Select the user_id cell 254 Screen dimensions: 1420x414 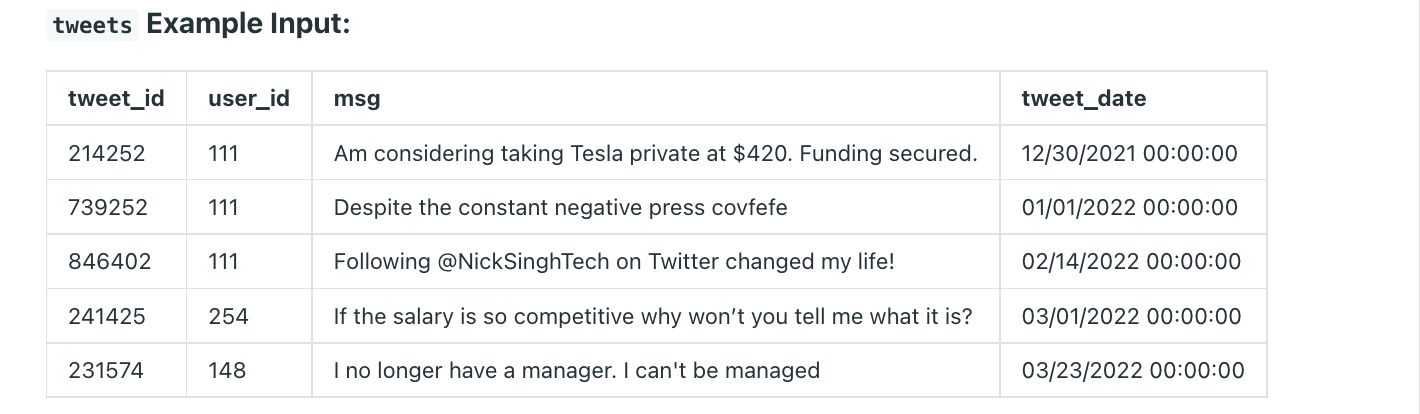pyautogui.click(x=228, y=316)
